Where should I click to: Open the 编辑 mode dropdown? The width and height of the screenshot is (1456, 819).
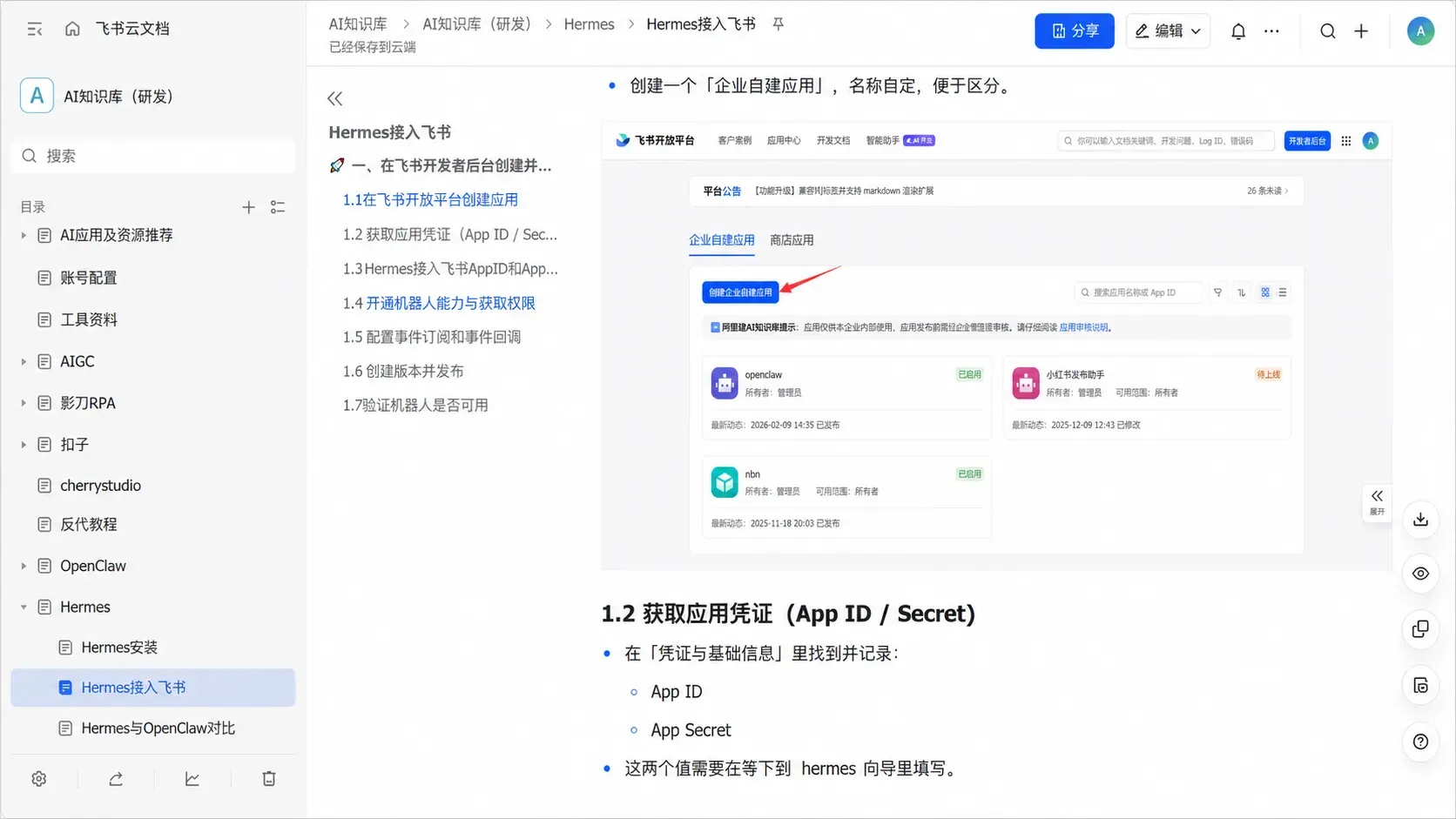(1168, 31)
